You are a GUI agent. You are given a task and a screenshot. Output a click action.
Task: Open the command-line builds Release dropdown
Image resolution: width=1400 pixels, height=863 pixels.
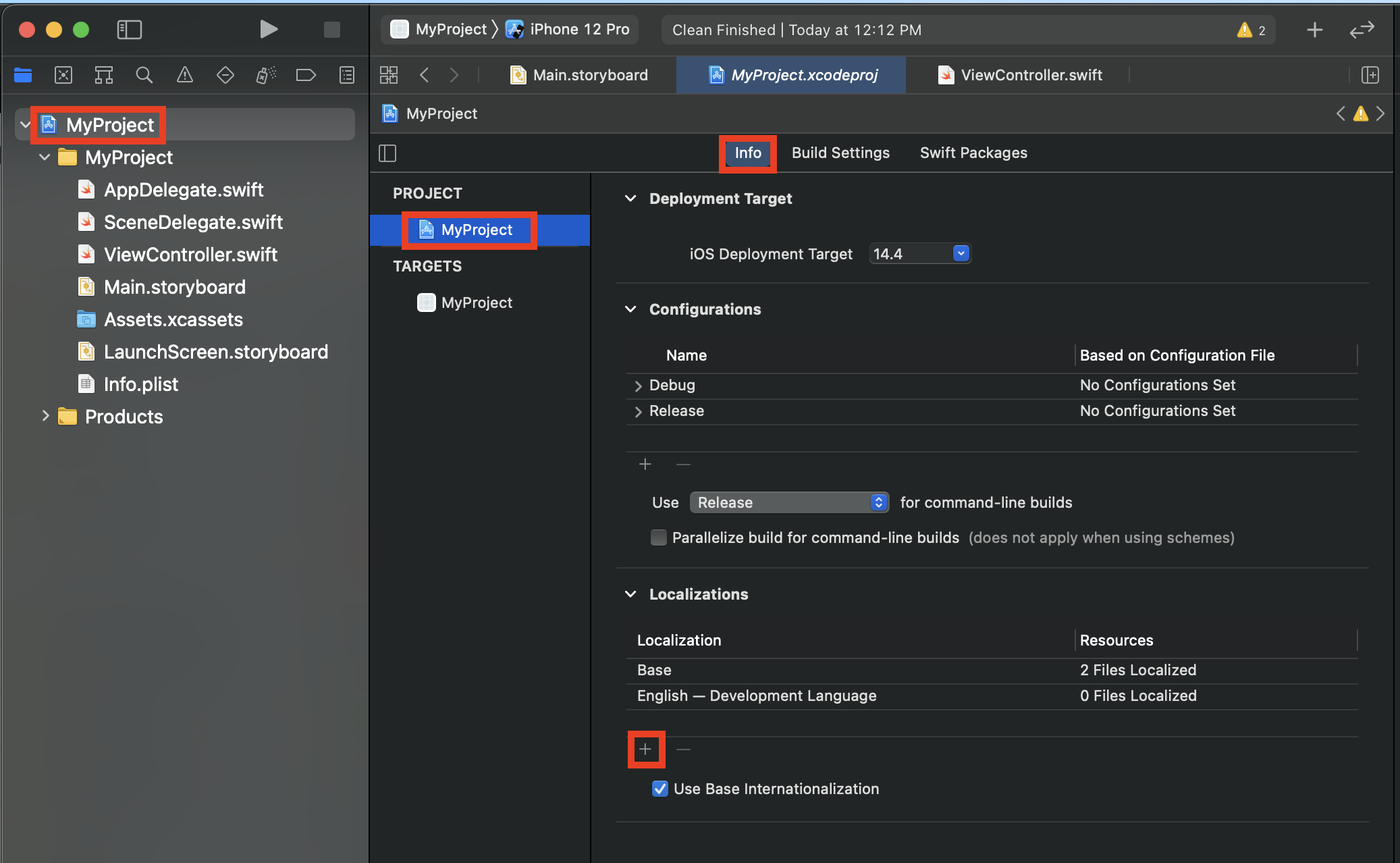pos(789,502)
